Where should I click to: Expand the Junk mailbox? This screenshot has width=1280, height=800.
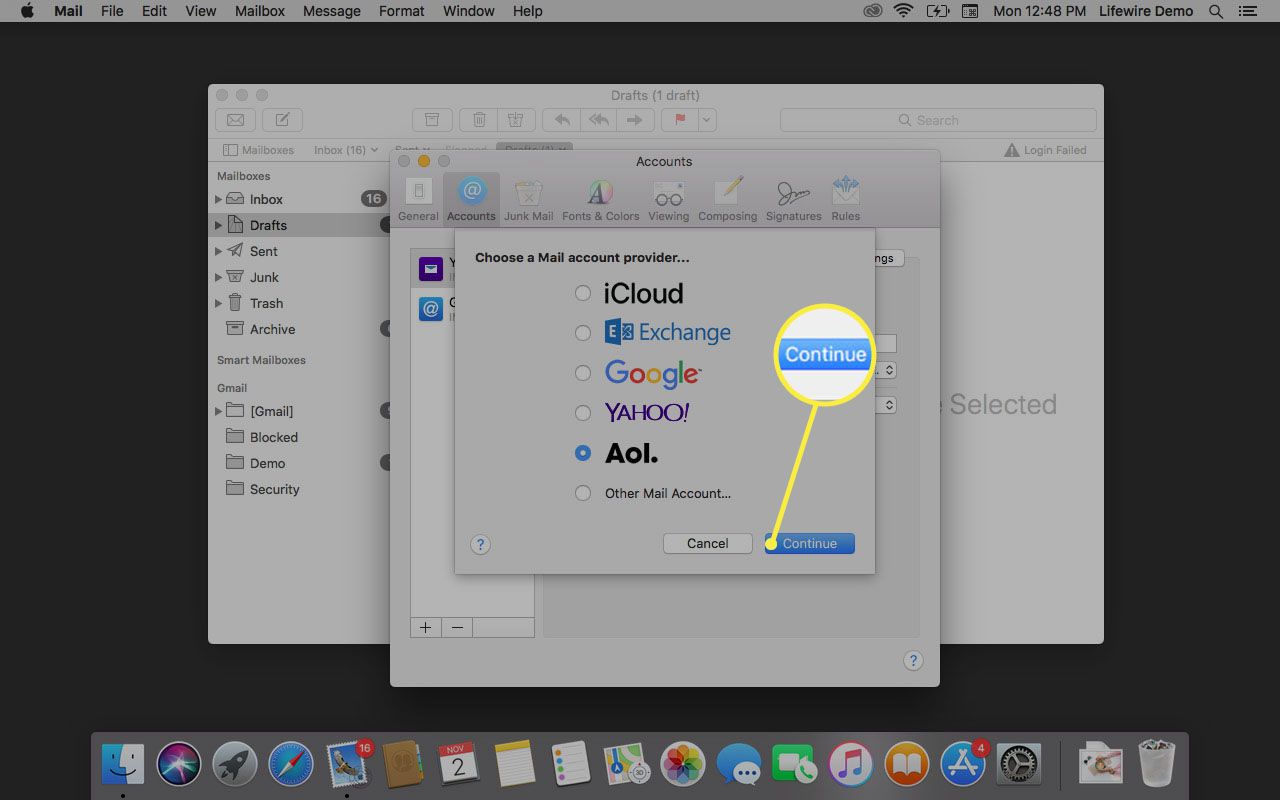[x=218, y=277]
